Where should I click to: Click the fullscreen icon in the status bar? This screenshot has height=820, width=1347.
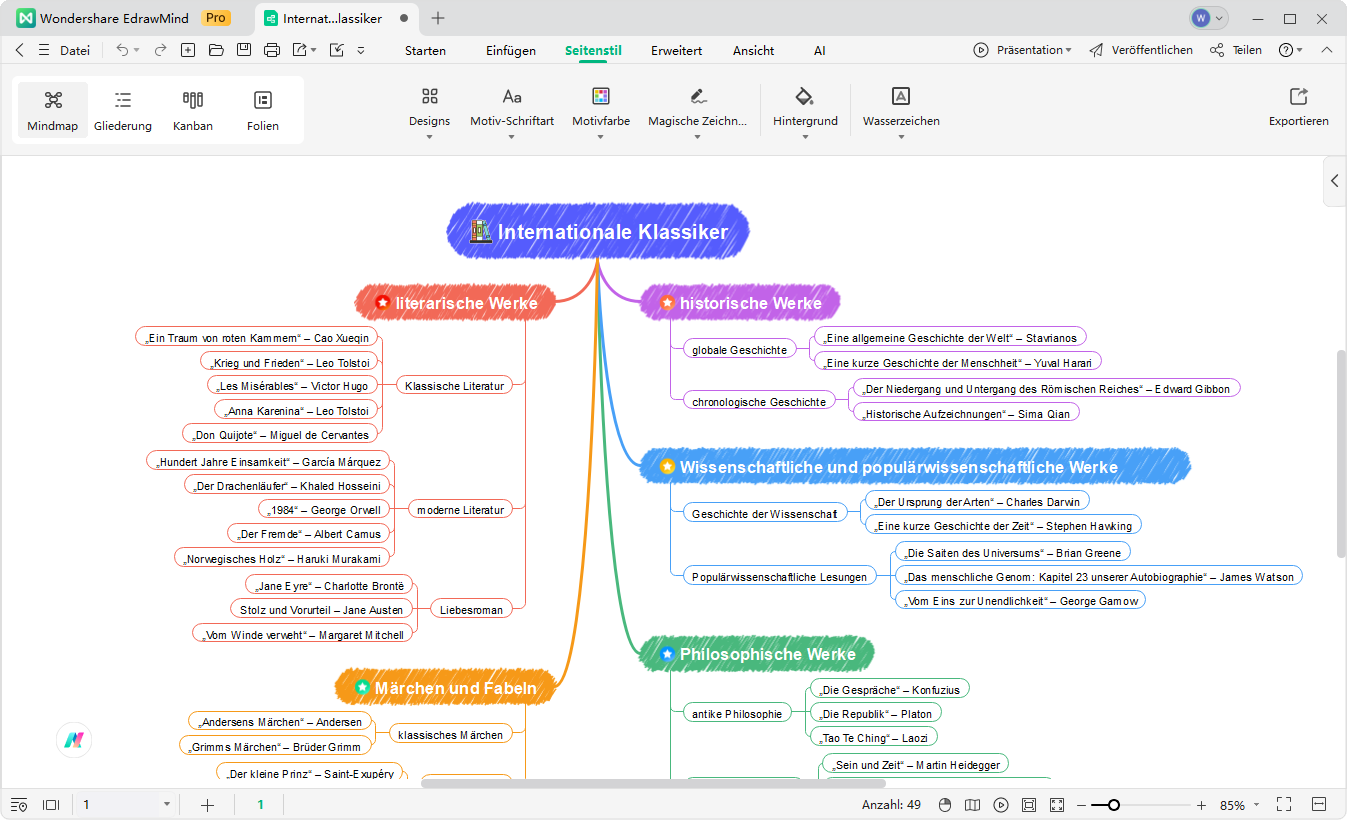1284,805
